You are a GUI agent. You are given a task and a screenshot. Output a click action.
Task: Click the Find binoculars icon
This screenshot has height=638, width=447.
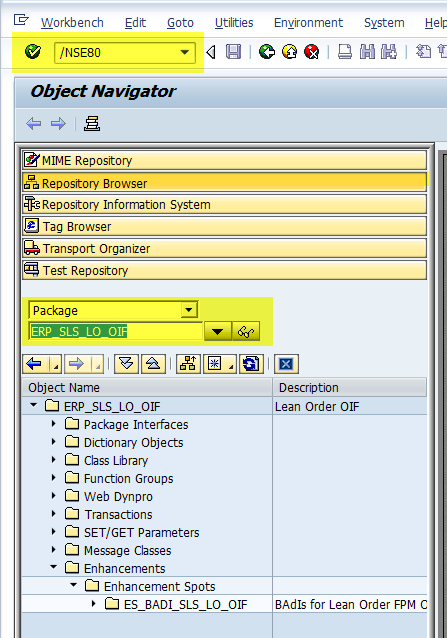tap(367, 52)
